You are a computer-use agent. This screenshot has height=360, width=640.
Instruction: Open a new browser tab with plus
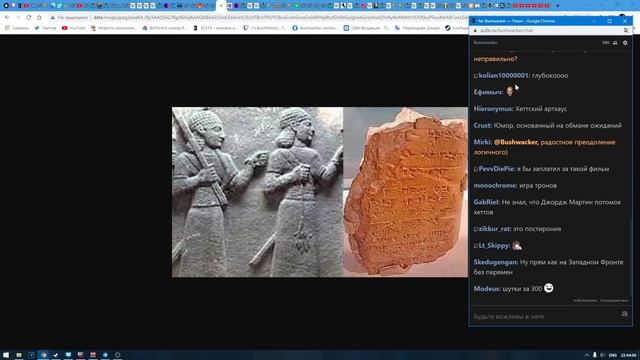pyautogui.click(x=558, y=6)
